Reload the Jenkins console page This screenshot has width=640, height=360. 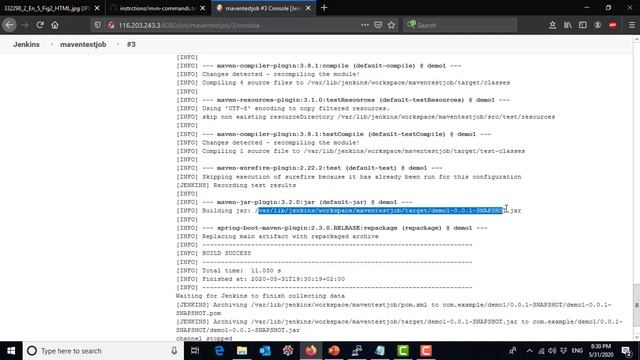click(x=40, y=25)
